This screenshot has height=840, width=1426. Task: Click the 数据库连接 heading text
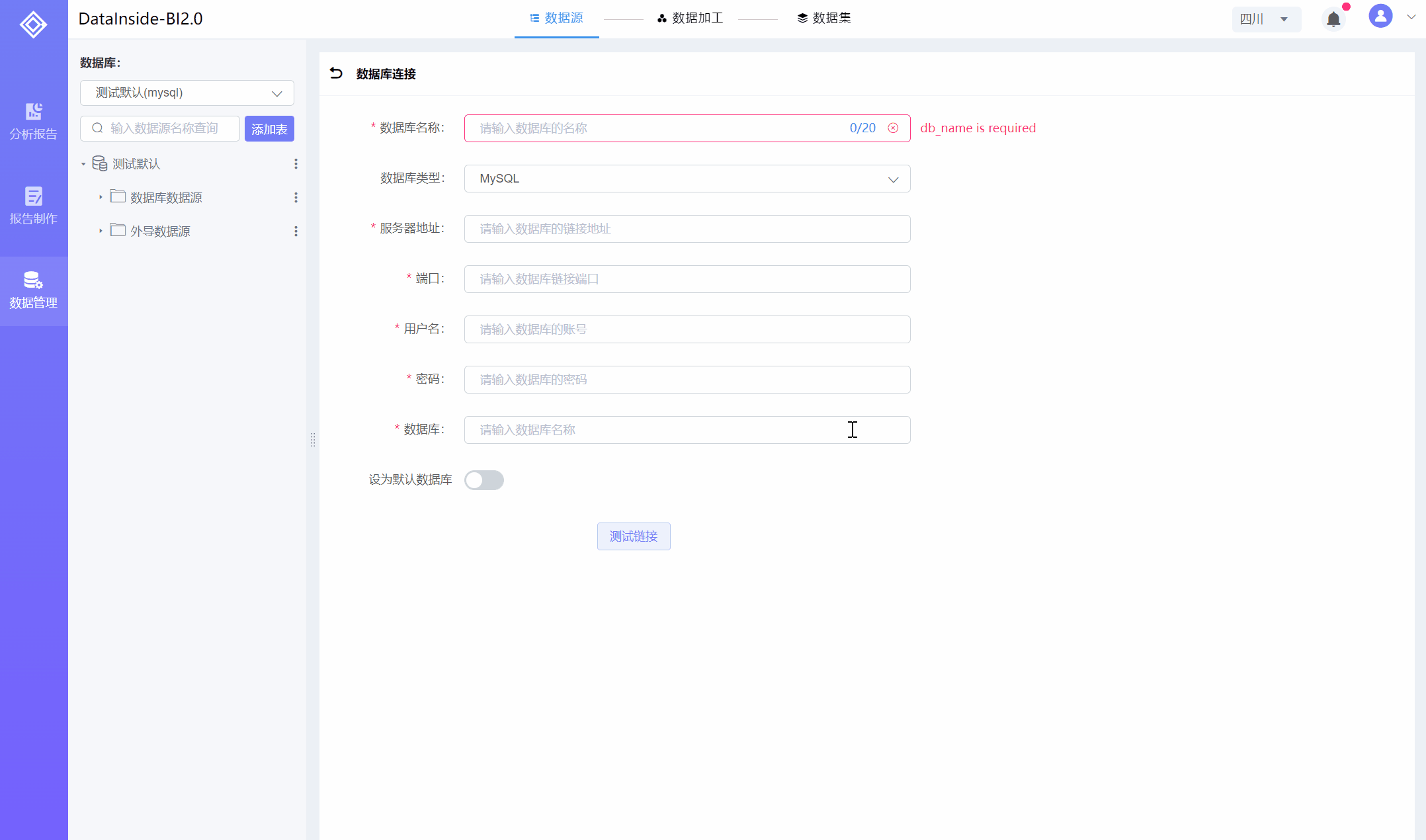tap(386, 74)
